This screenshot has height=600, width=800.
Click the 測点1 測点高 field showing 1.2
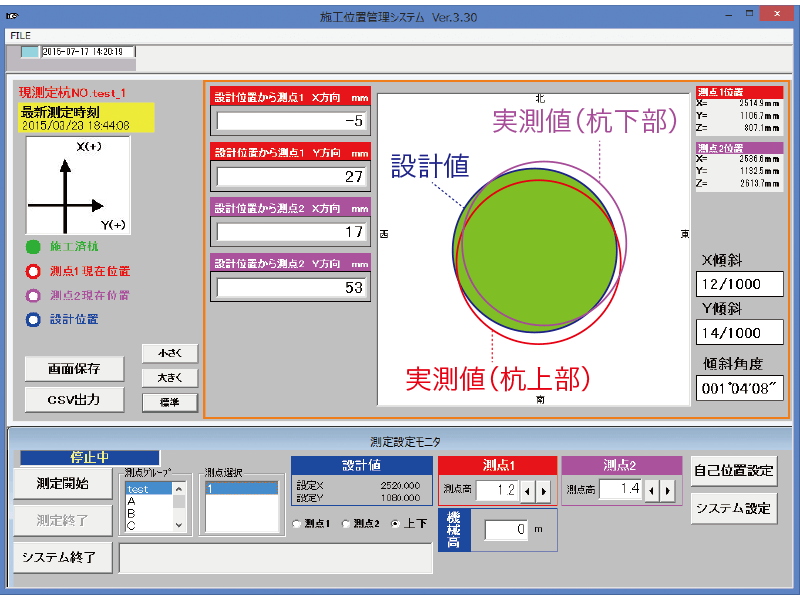498,490
